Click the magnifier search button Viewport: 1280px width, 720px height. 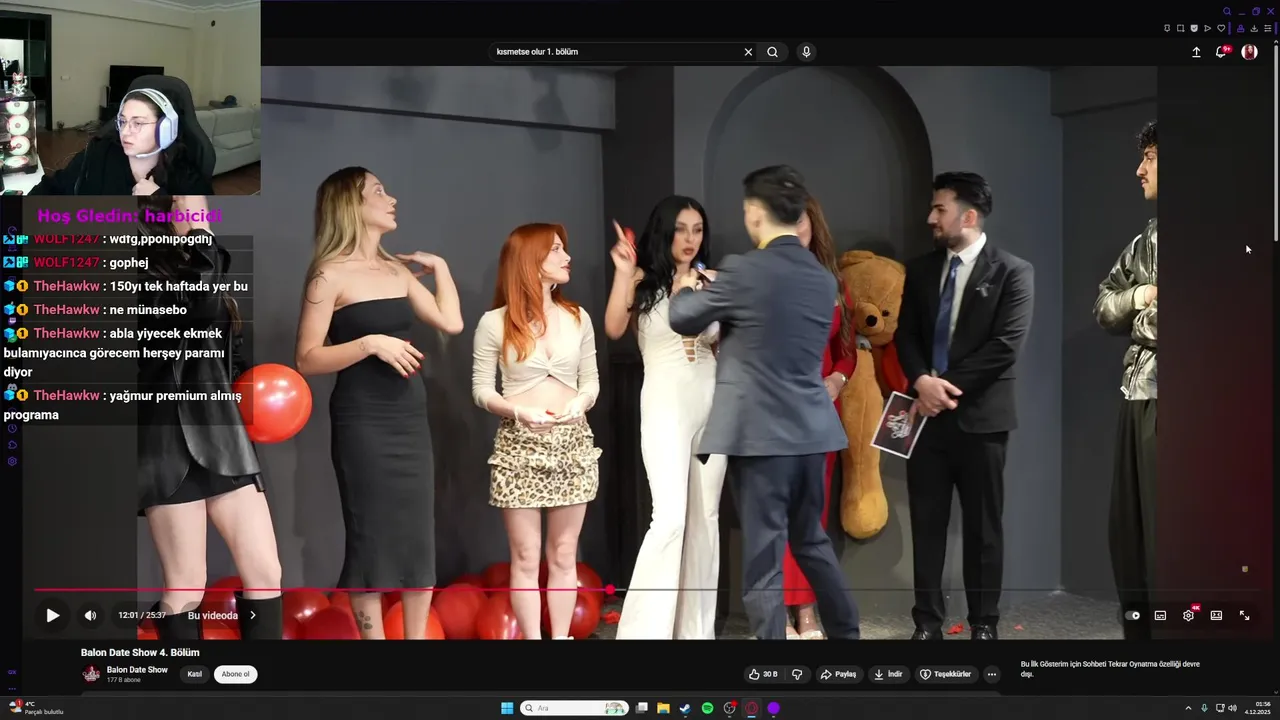772,52
